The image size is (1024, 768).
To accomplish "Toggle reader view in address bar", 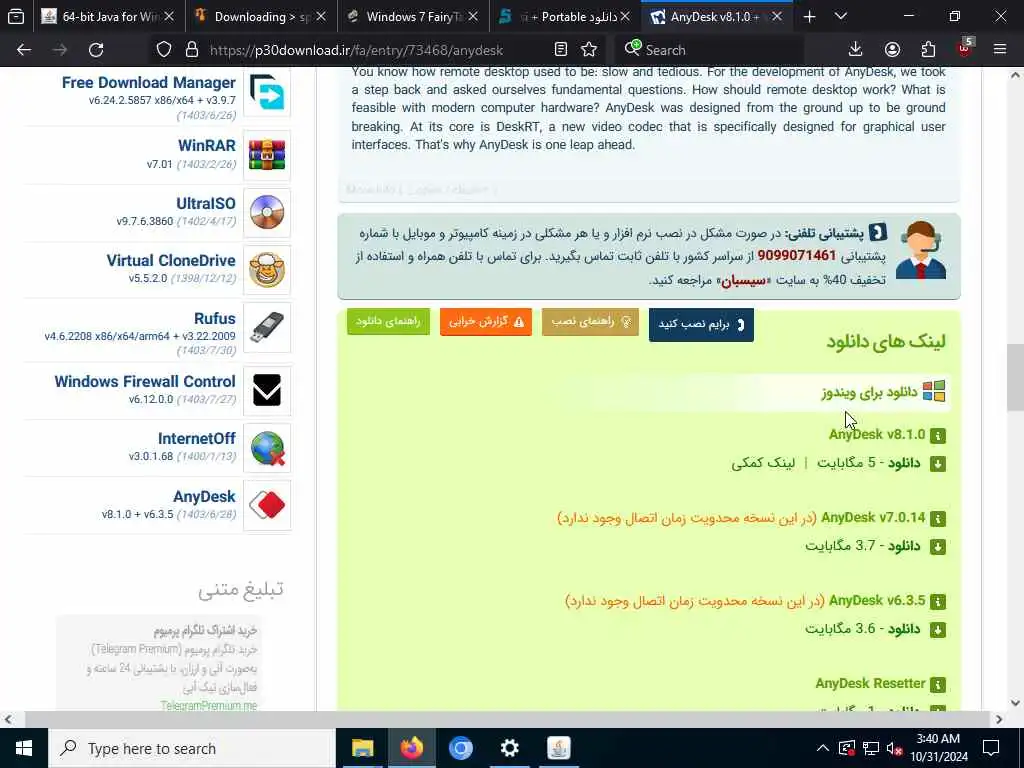I will click(x=560, y=50).
